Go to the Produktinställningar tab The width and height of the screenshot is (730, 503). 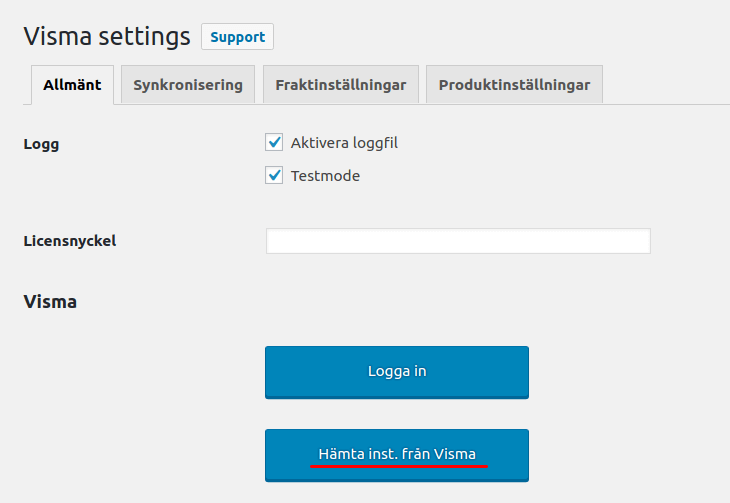[x=514, y=85]
